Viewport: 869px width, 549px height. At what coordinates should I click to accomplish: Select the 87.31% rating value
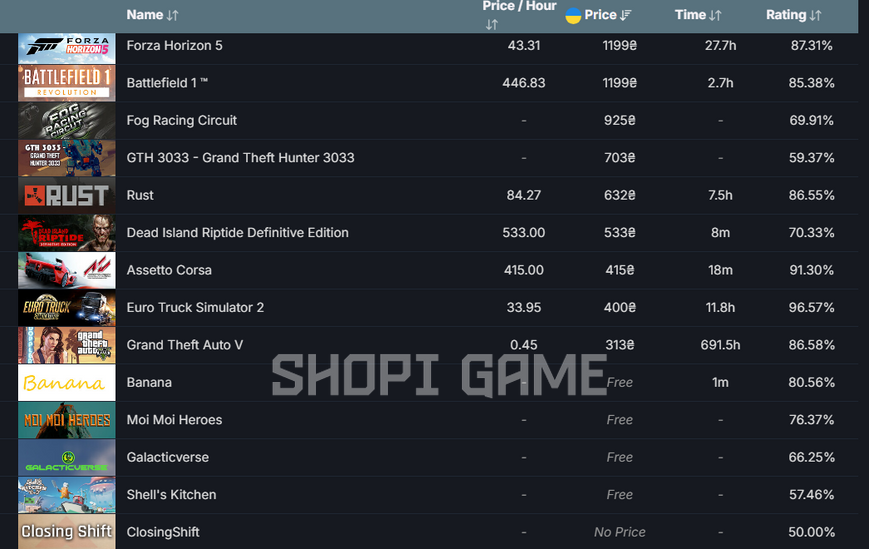[811, 45]
